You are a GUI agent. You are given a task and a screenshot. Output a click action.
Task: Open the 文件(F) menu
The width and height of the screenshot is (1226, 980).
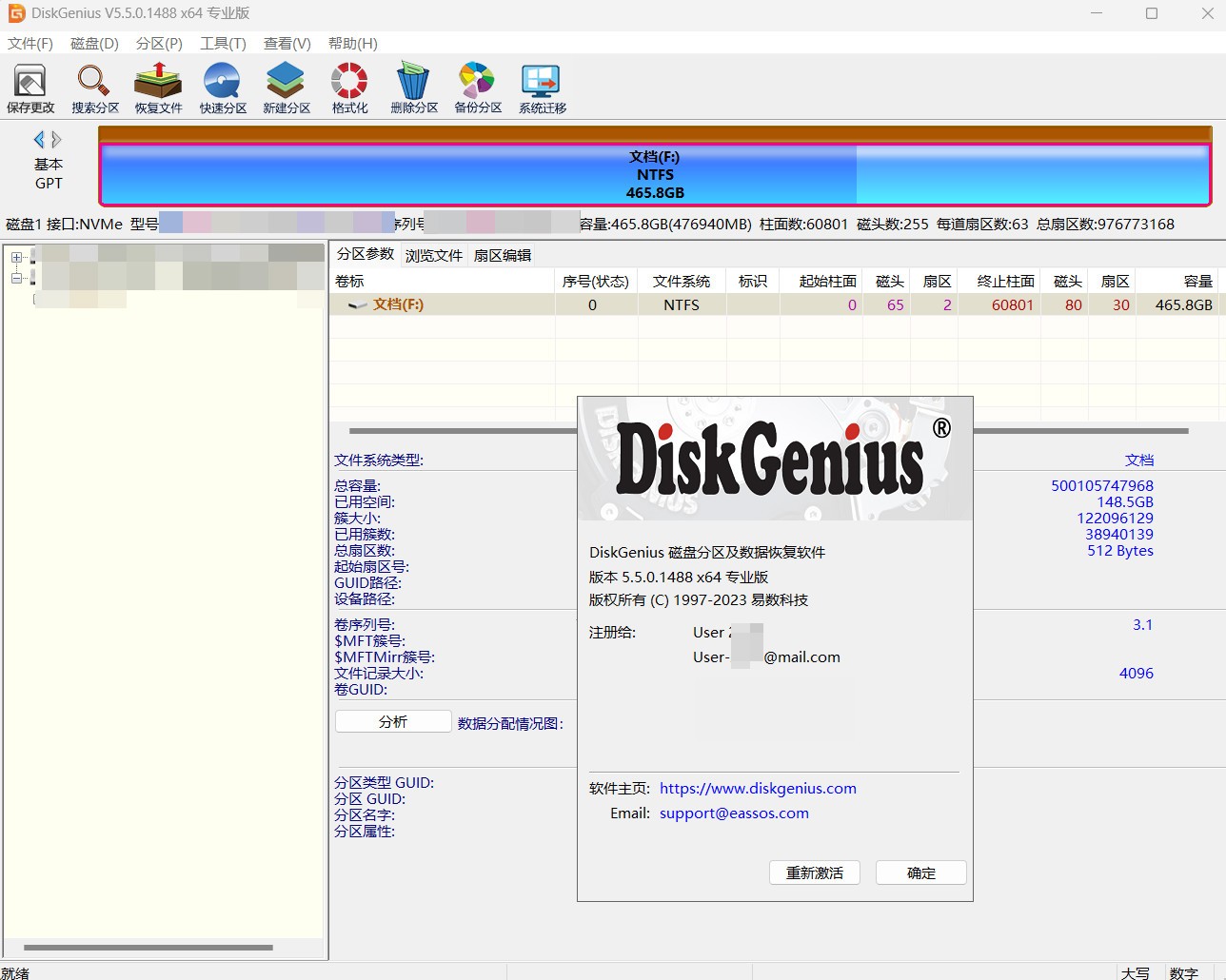pyautogui.click(x=30, y=44)
